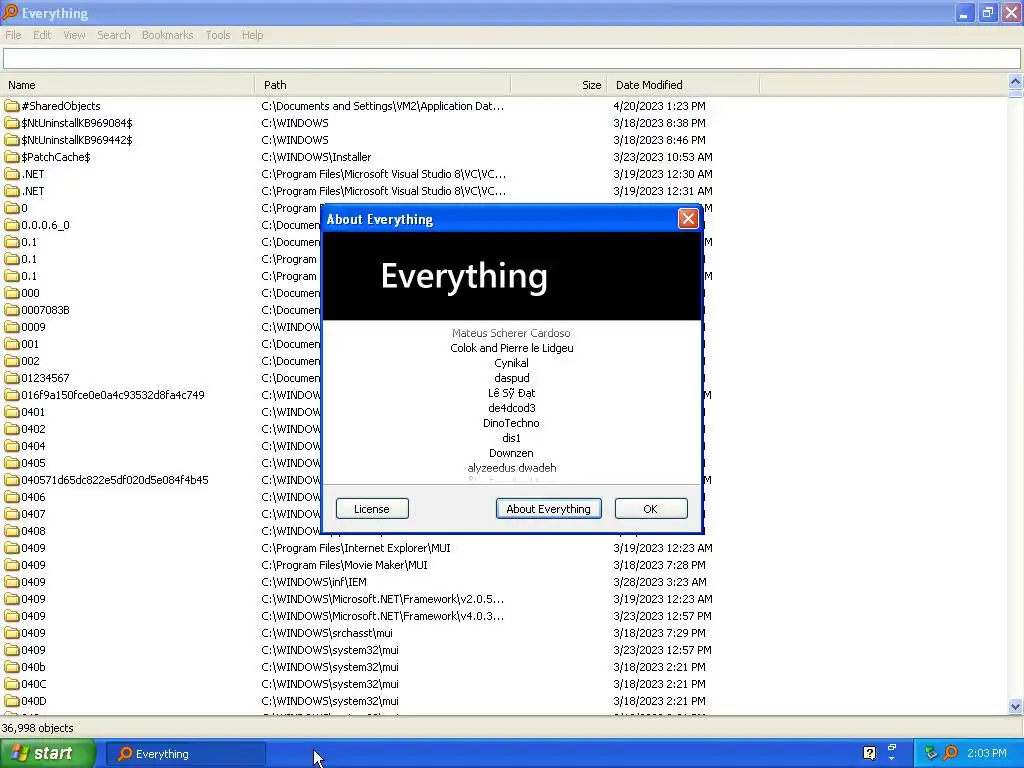Image resolution: width=1024 pixels, height=768 pixels.
Task: Sort results by Name column header
Action: pos(127,85)
